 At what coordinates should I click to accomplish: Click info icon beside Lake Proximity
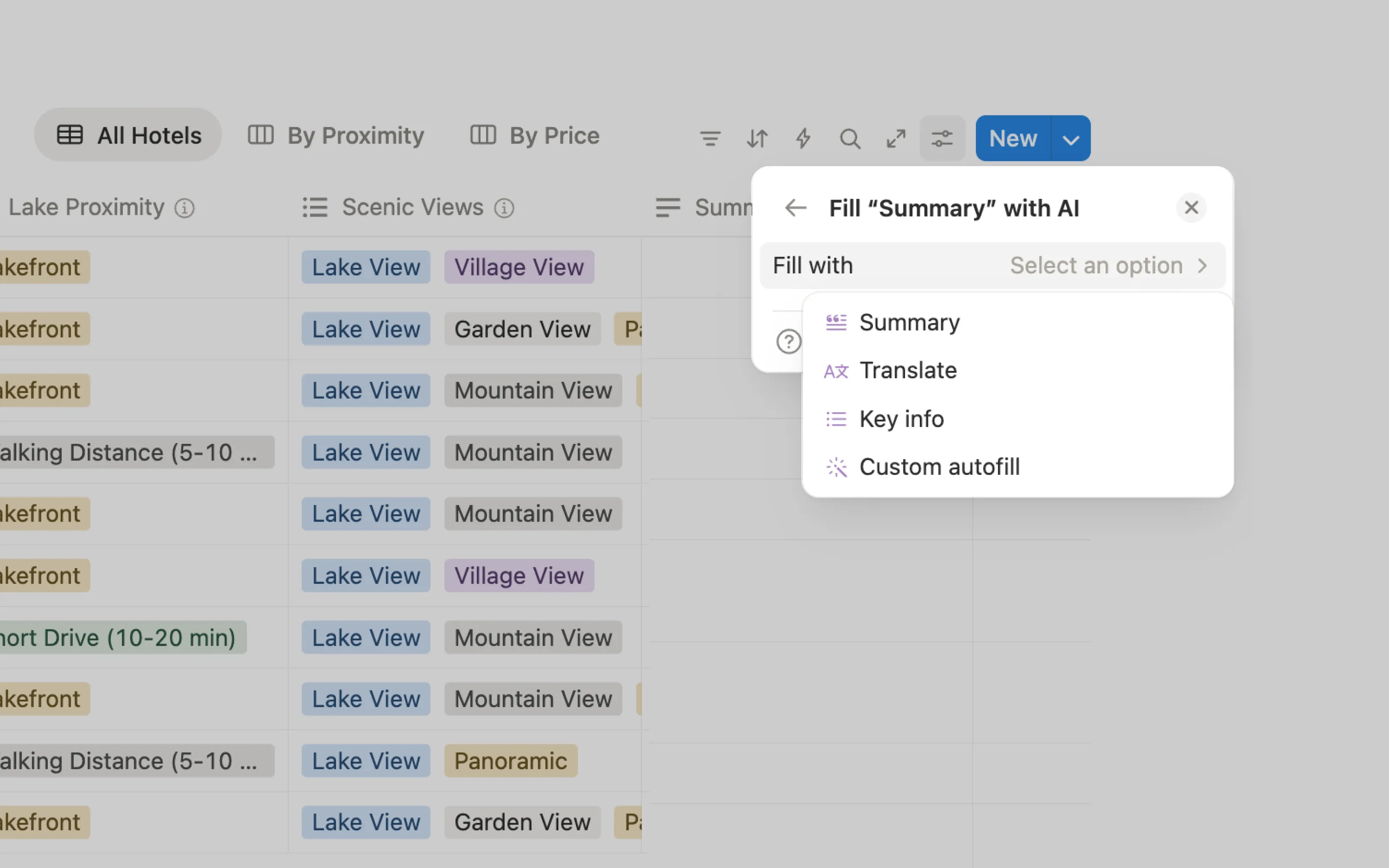tap(184, 208)
